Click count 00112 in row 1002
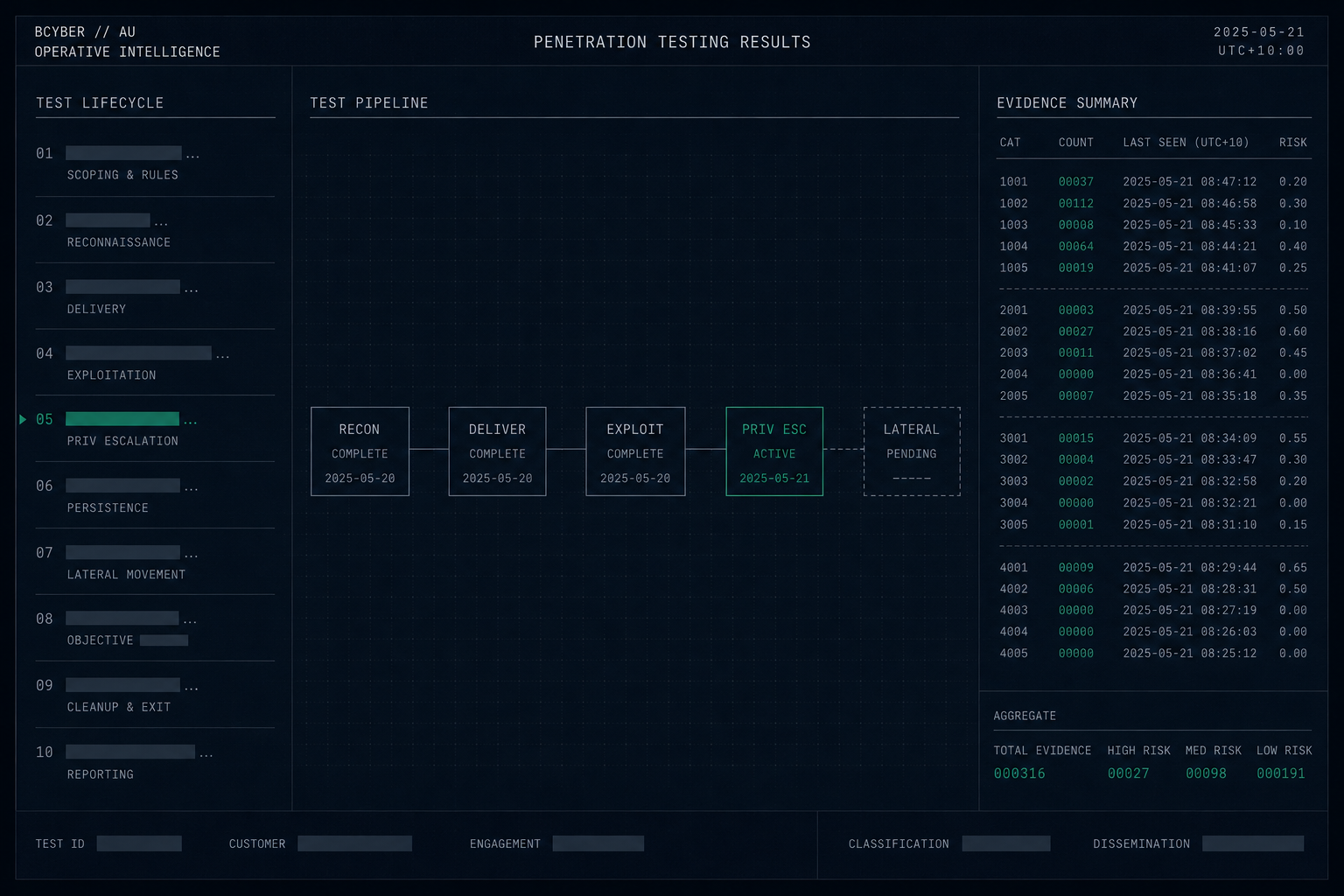This screenshot has width=1344, height=896. tap(1076, 204)
